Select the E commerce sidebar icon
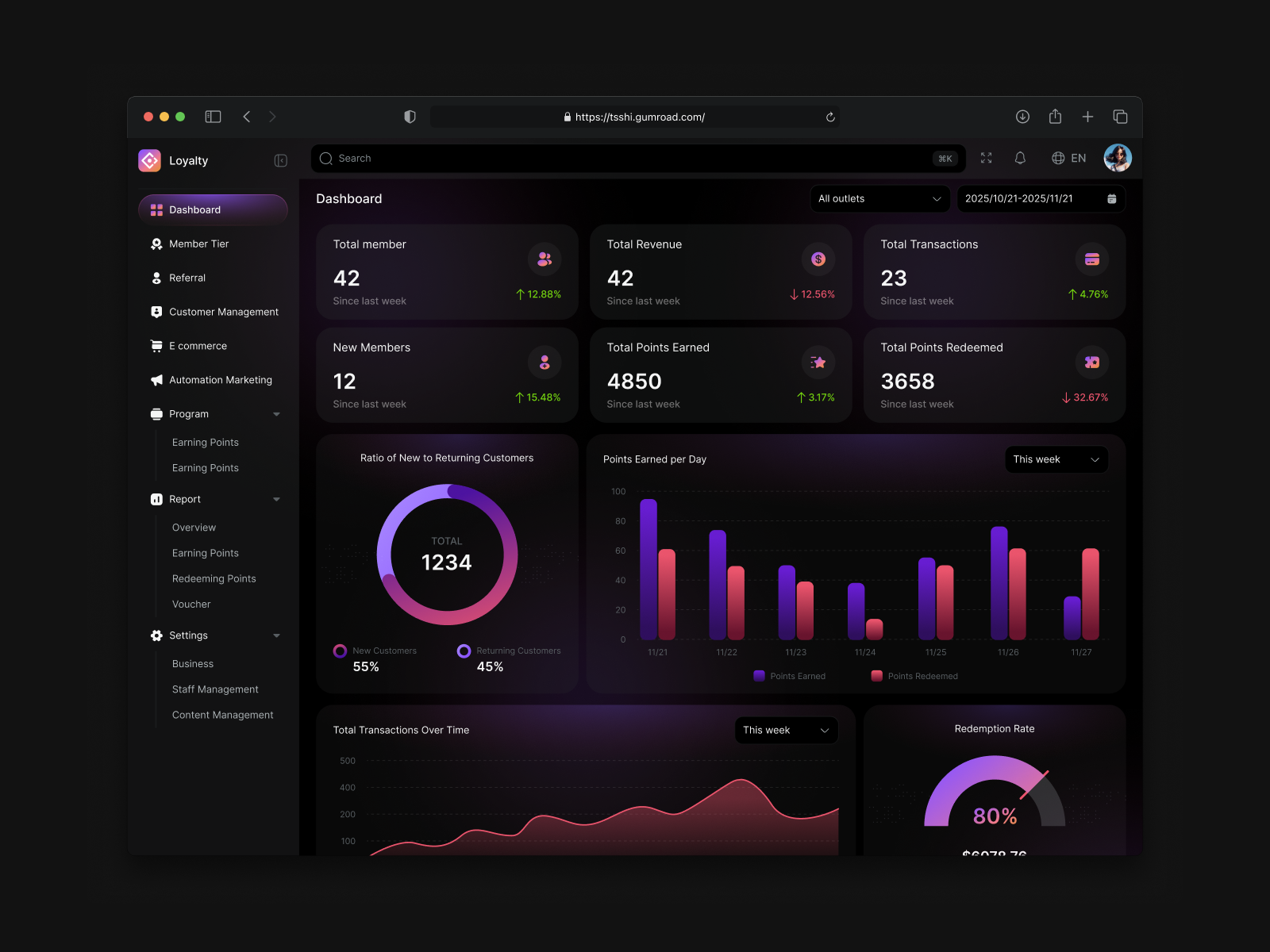1270x952 pixels. click(156, 346)
